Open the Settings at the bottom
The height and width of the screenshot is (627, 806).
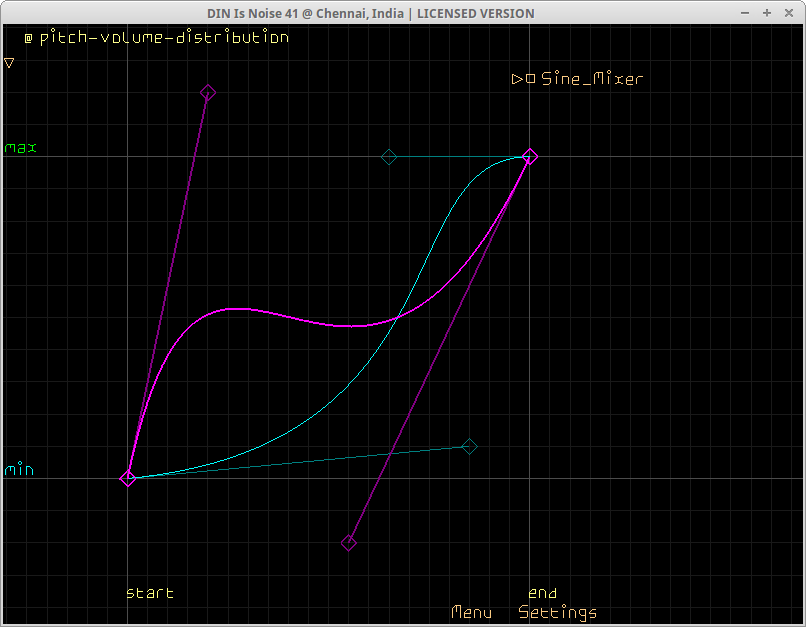click(557, 612)
